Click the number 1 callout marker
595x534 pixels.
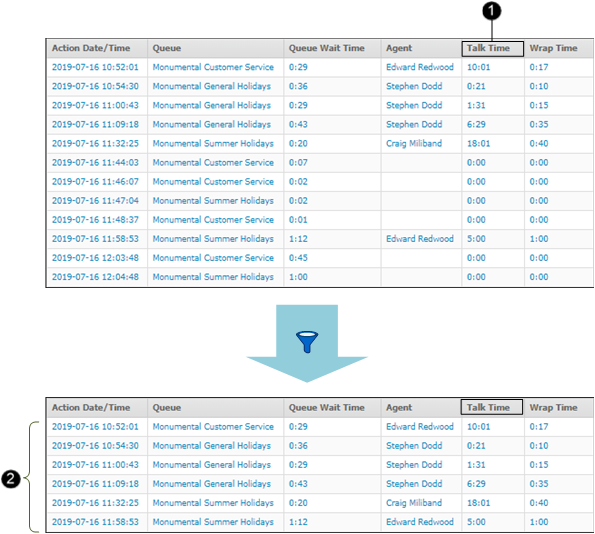click(x=491, y=11)
